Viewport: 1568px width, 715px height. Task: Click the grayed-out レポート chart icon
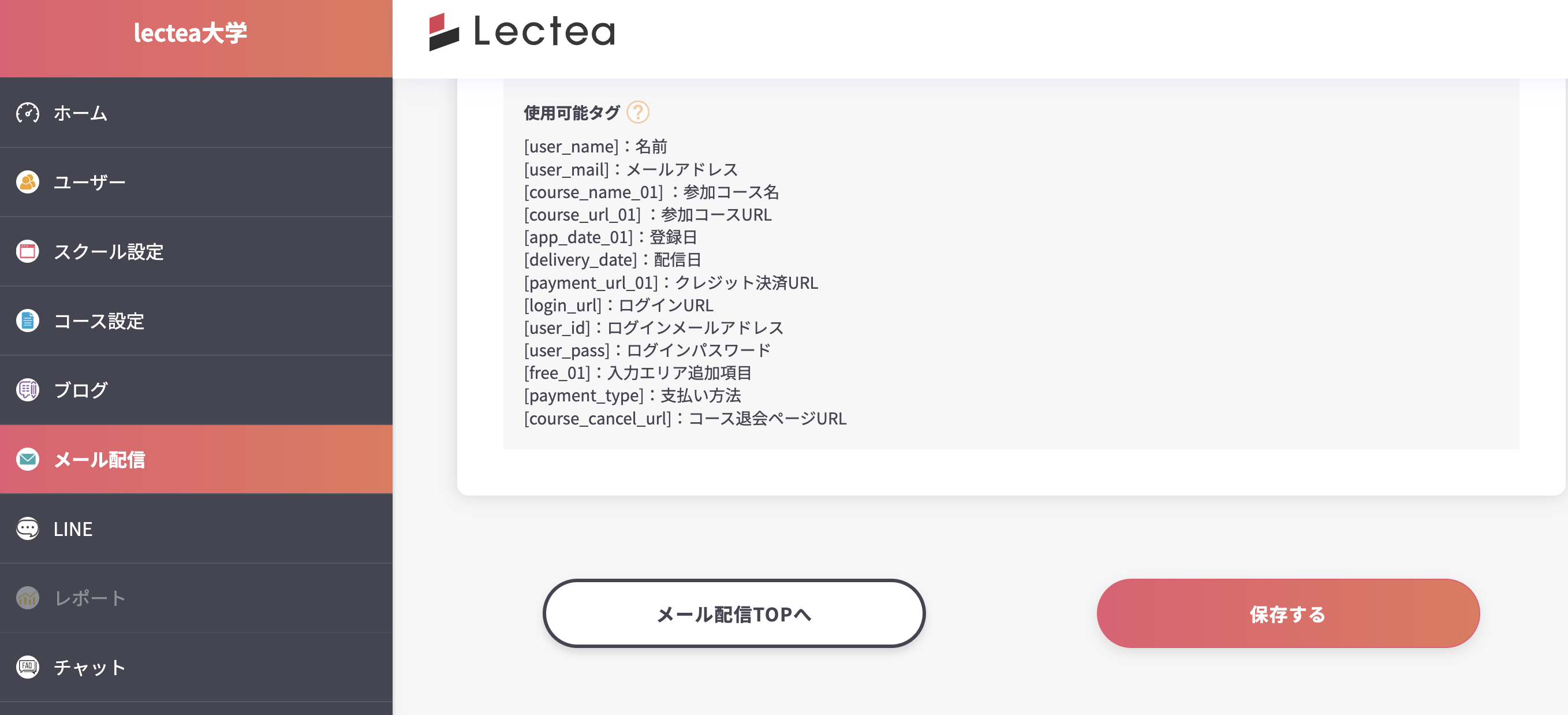[x=27, y=598]
